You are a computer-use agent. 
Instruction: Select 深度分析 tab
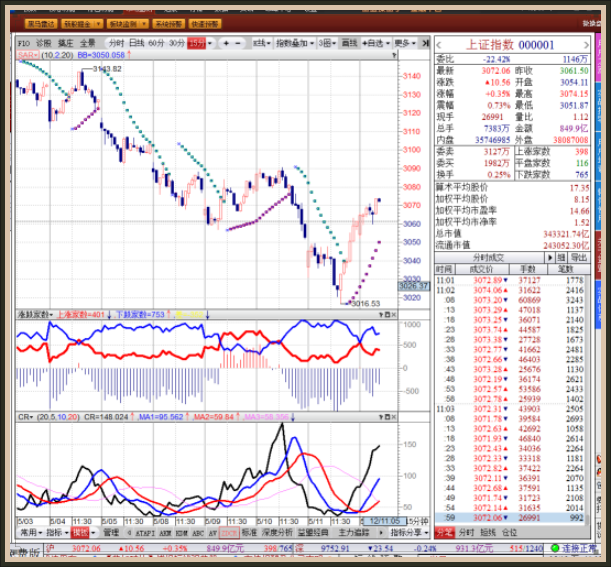tap(277, 532)
